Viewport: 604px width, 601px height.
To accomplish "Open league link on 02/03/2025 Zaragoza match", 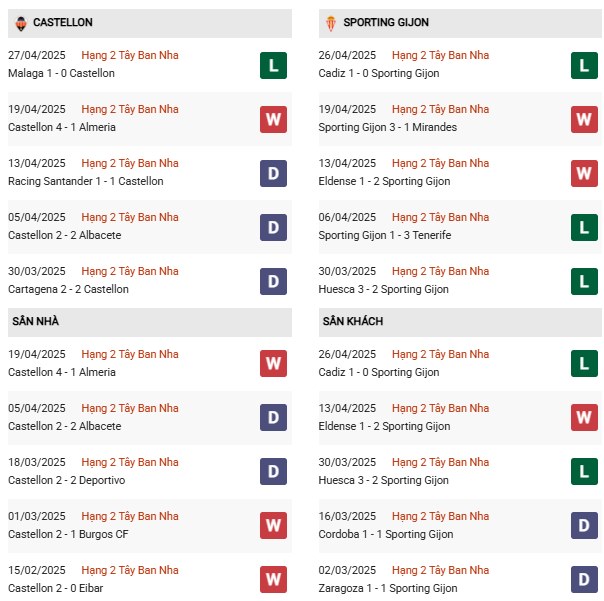I will [x=440, y=570].
